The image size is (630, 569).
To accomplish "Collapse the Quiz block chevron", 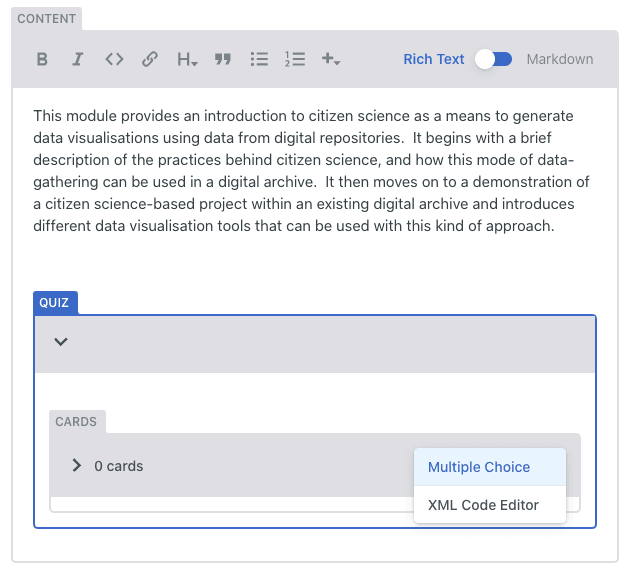I will click(61, 342).
